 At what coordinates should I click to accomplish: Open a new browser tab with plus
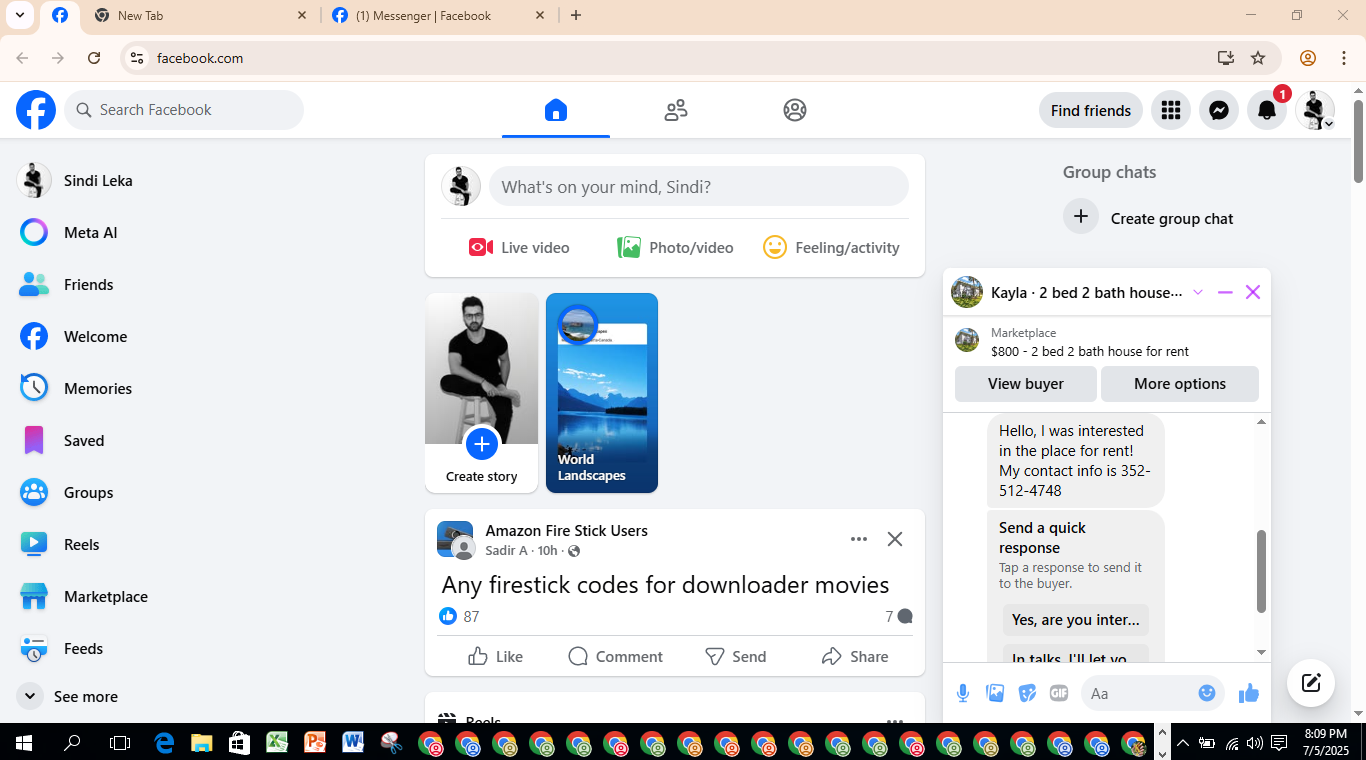point(576,15)
